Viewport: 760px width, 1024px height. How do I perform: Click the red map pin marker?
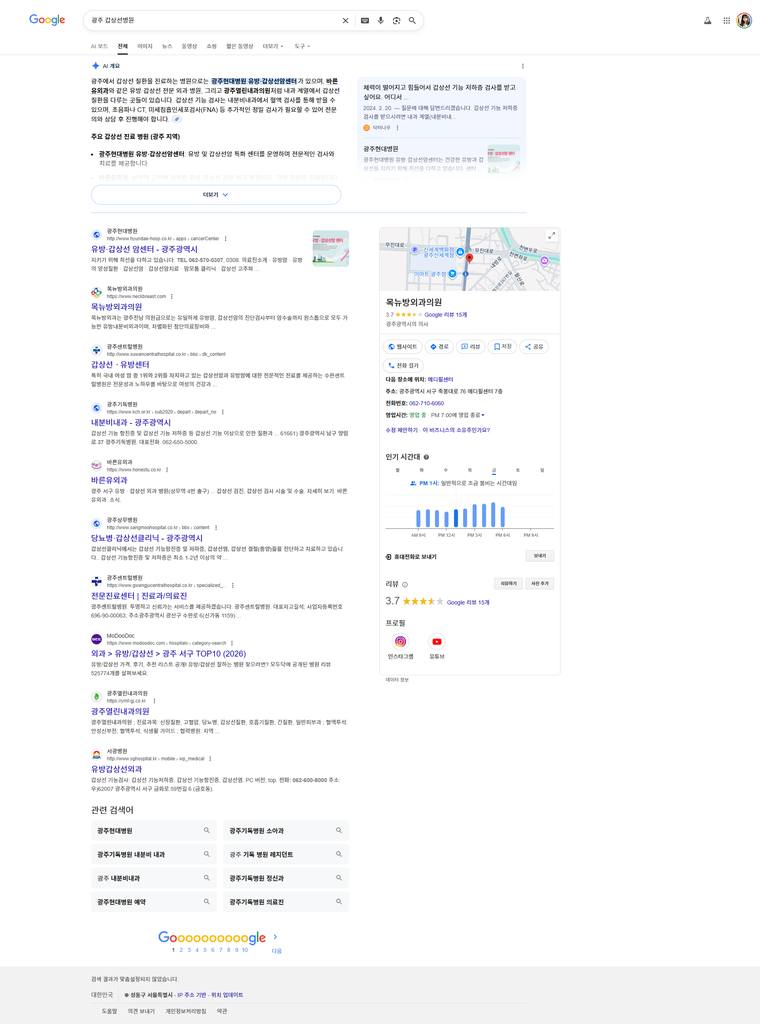pos(469,259)
